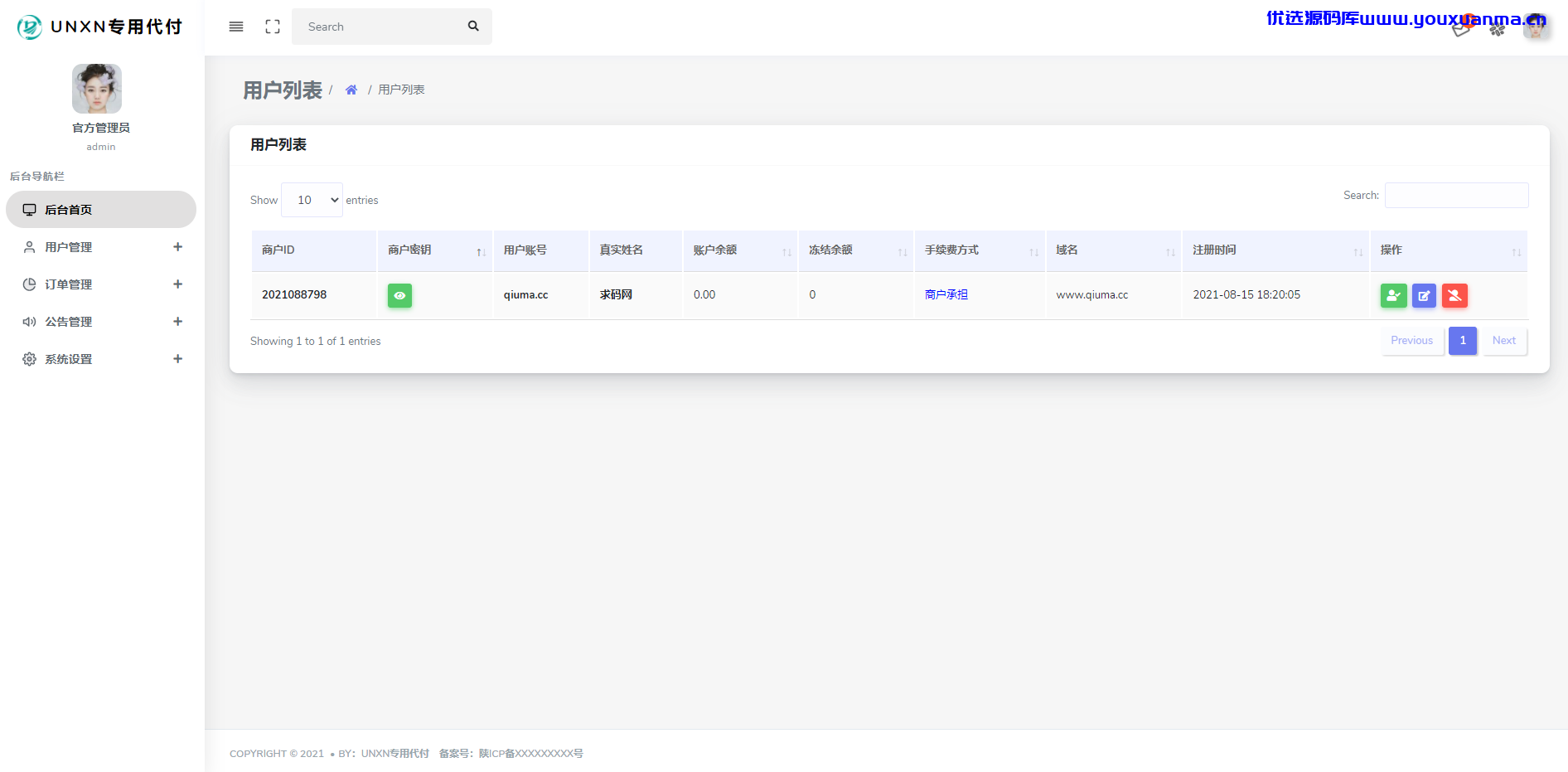
Task: Sort table by 商户密钥 column
Action: (x=435, y=250)
